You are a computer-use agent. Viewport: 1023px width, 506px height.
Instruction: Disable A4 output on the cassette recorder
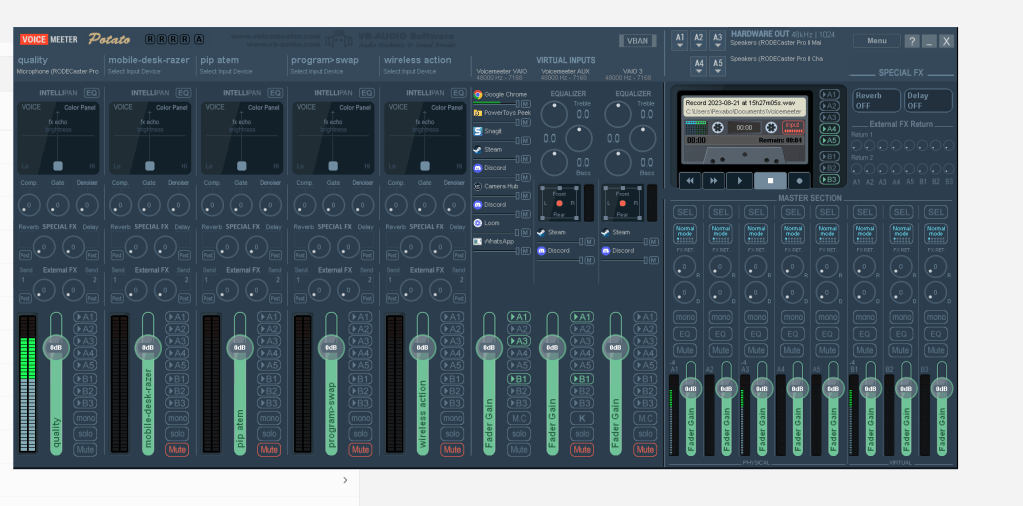tap(829, 129)
